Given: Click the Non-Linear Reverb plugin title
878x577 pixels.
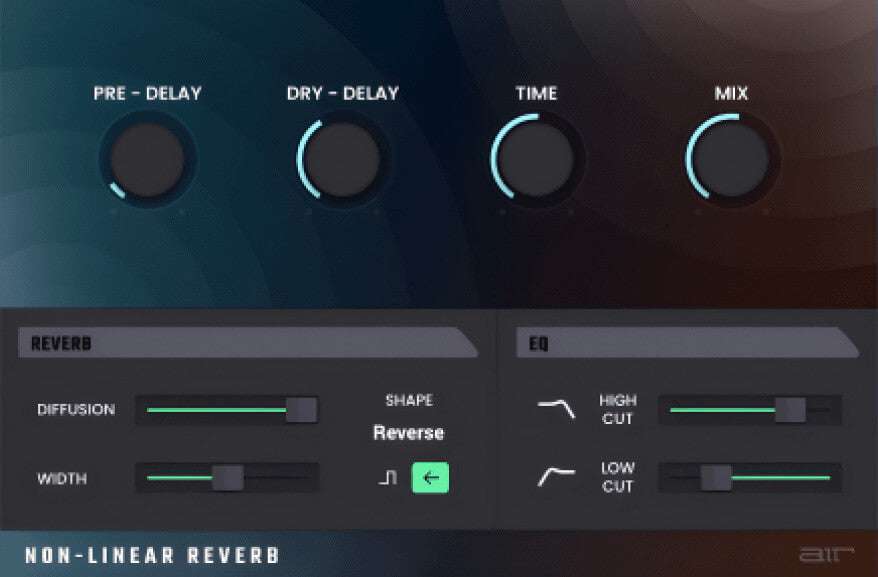Looking at the screenshot, I should pyautogui.click(x=152, y=555).
